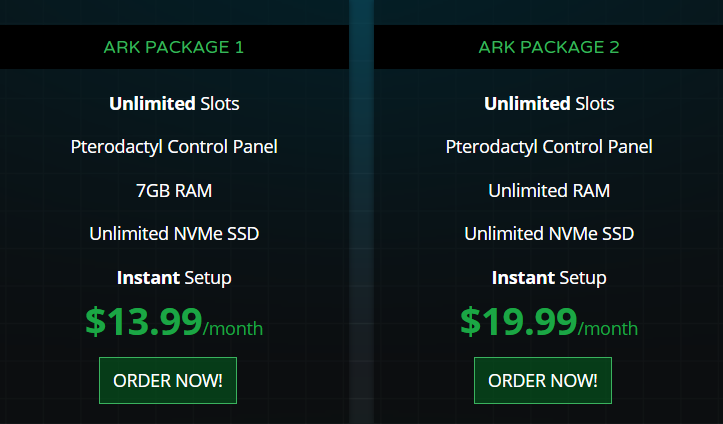The height and width of the screenshot is (424, 723).
Task: Click the $13.99 price figure
Action: 143,321
